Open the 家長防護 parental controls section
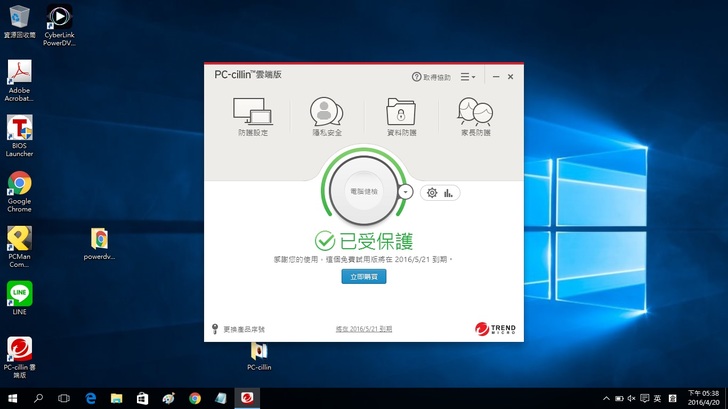Viewport: 728px width, 409px height. coord(475,115)
